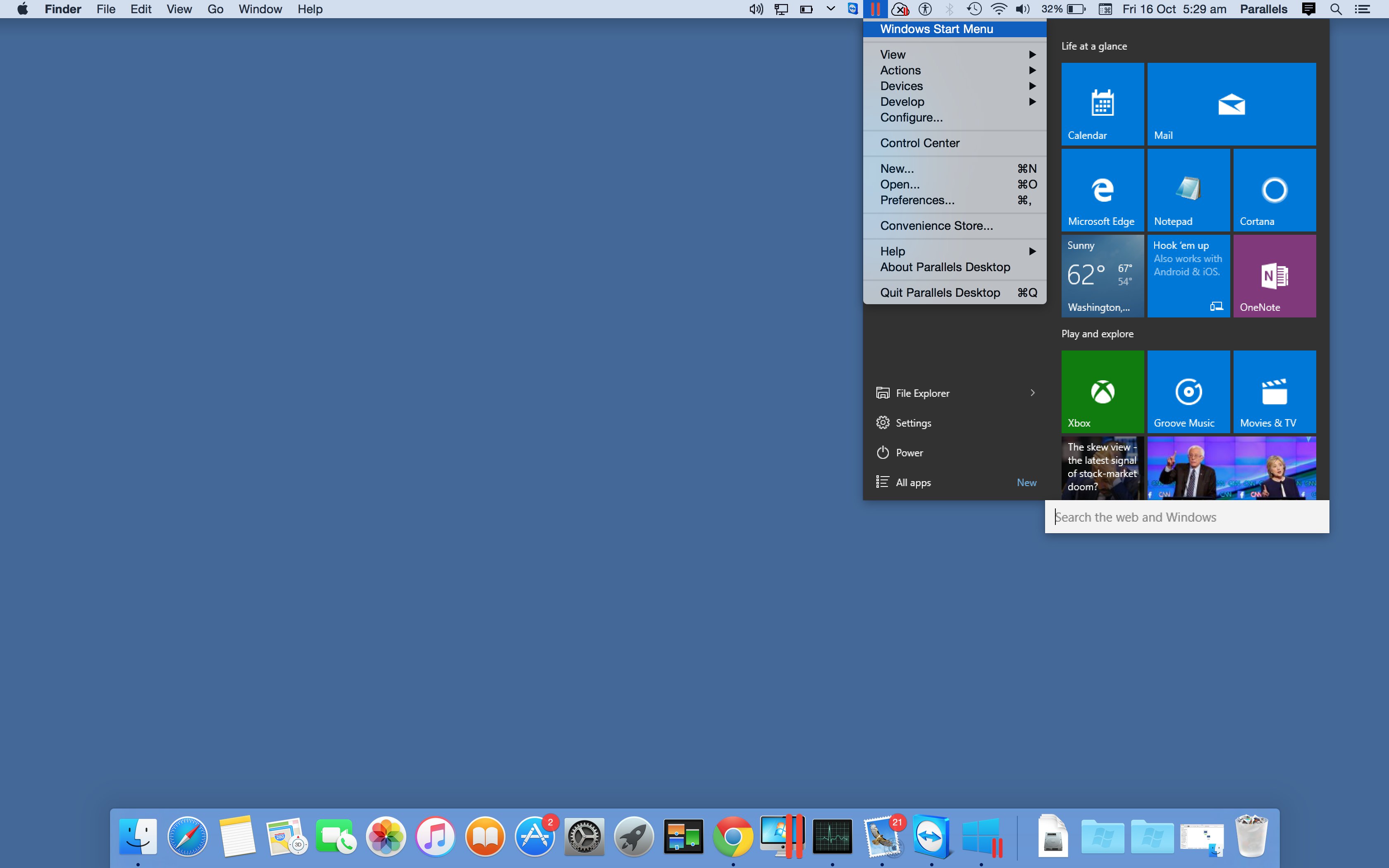Open Photos from the Dock
This screenshot has width=1389, height=868.
pos(386,836)
